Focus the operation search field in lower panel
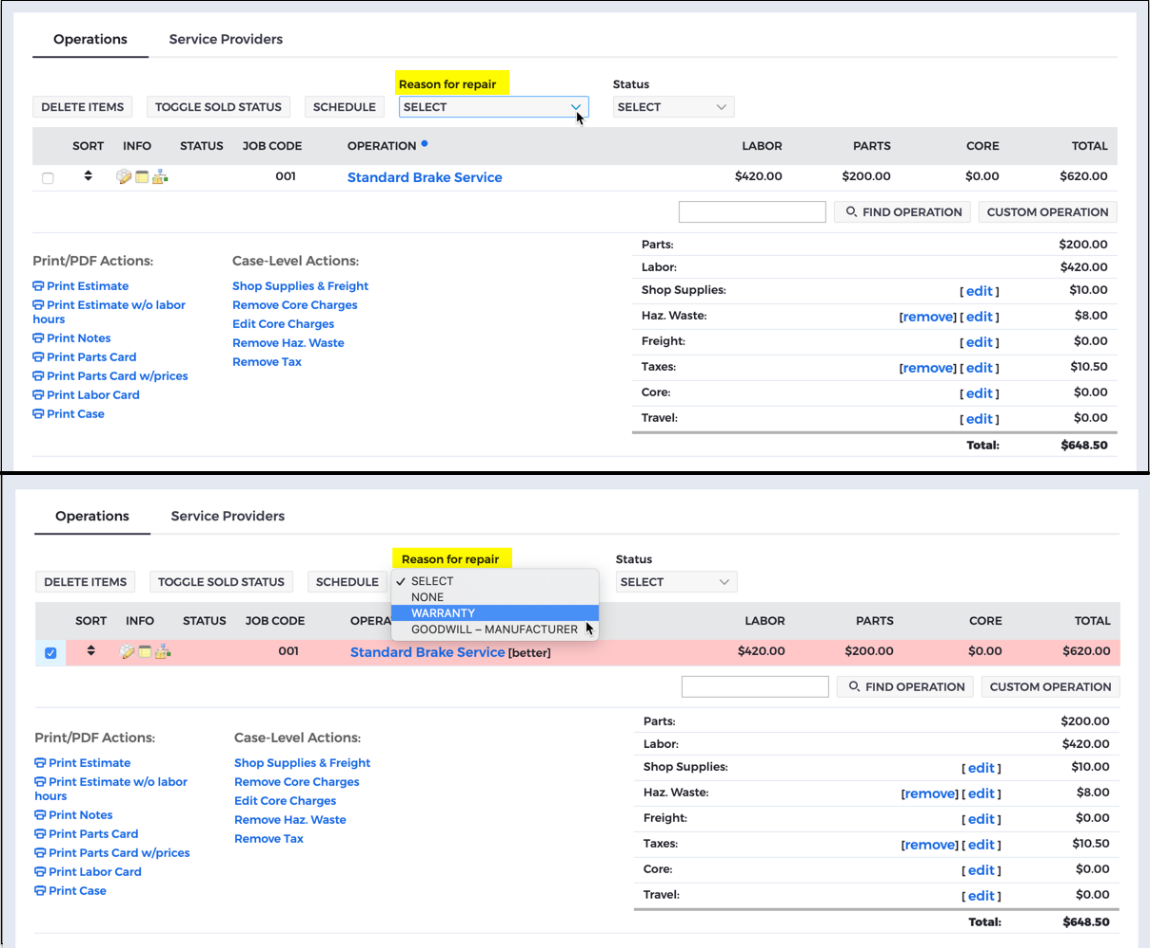This screenshot has width=1150, height=948. tap(755, 687)
